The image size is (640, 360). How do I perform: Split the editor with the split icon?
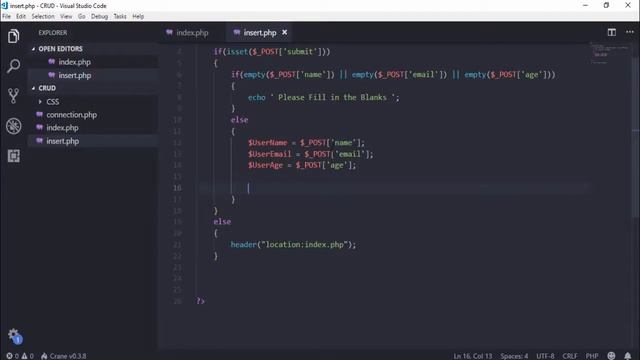coord(611,32)
